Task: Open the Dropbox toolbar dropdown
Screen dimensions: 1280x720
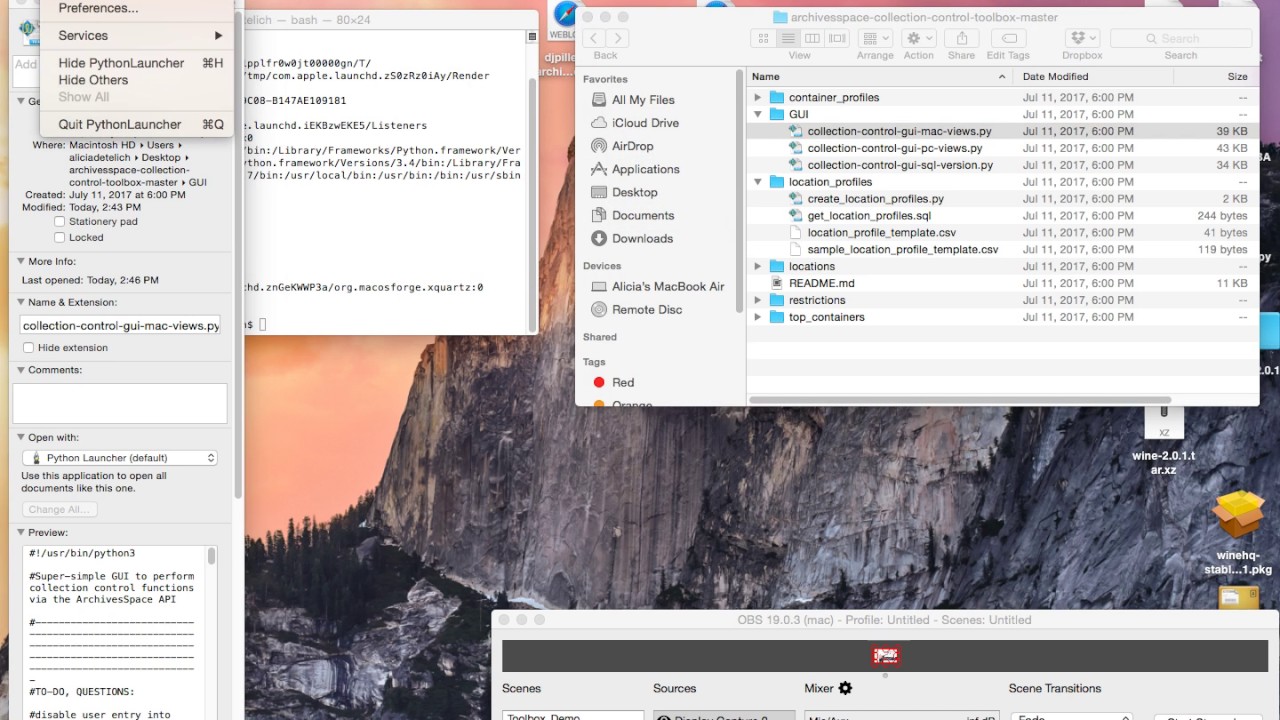Action: pos(1082,38)
